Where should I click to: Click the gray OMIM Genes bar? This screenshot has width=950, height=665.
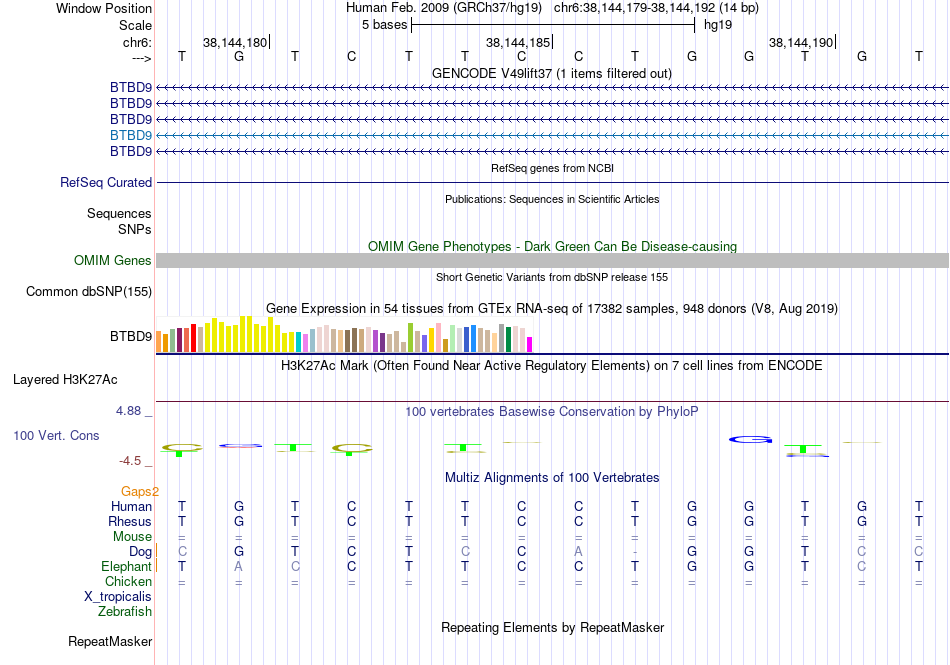552,260
